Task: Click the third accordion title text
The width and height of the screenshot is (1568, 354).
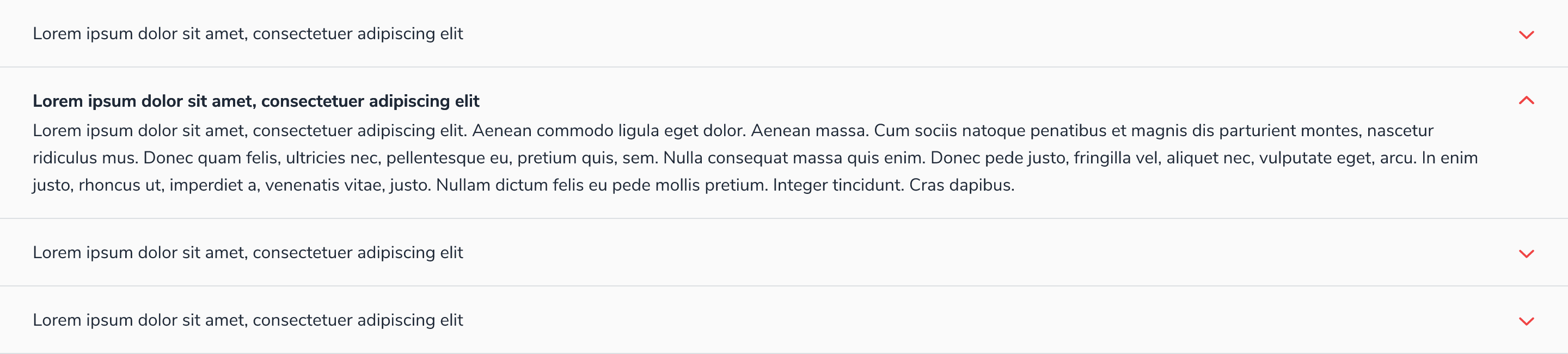Action: point(248,251)
